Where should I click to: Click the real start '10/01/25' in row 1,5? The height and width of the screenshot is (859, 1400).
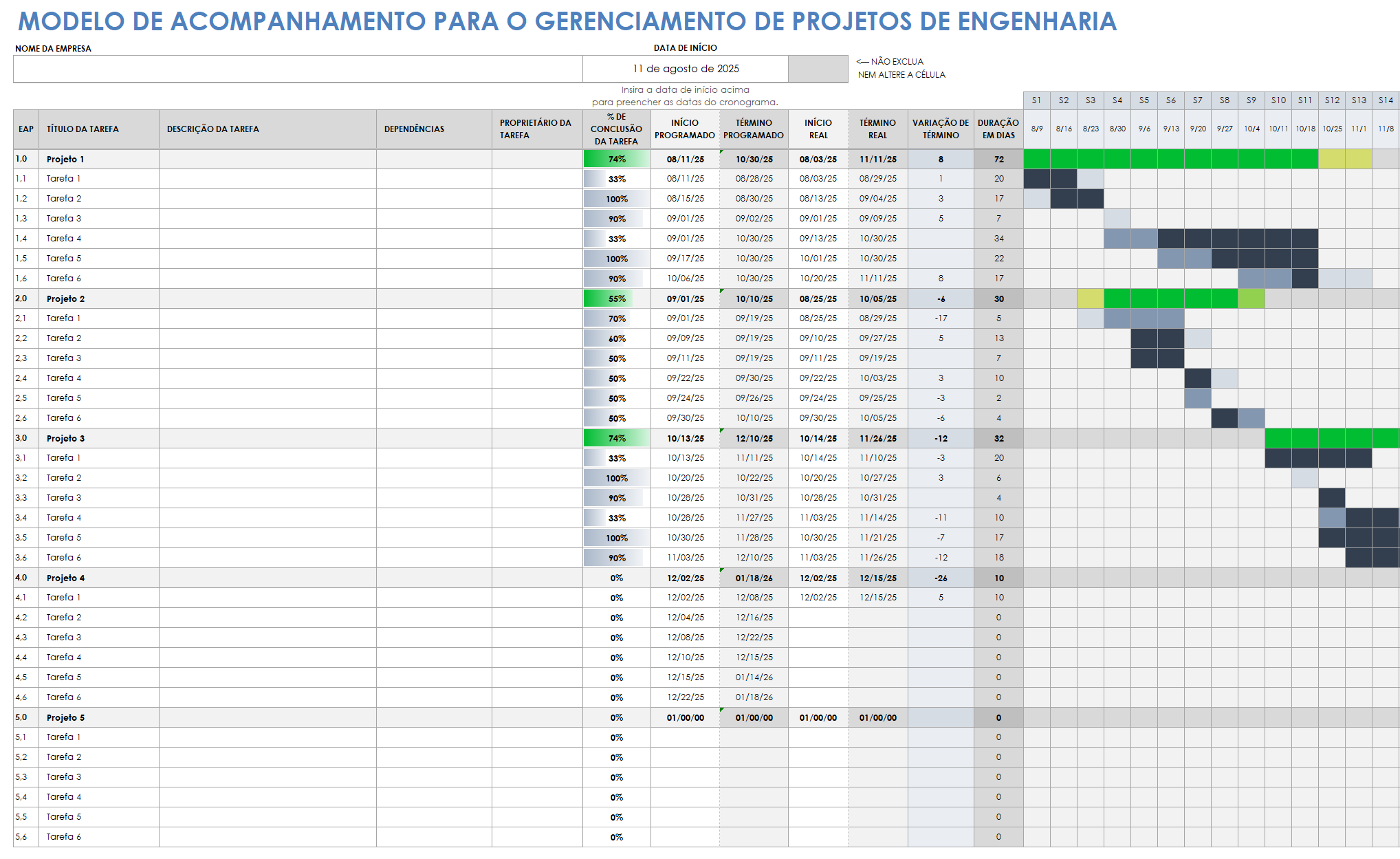coord(818,259)
